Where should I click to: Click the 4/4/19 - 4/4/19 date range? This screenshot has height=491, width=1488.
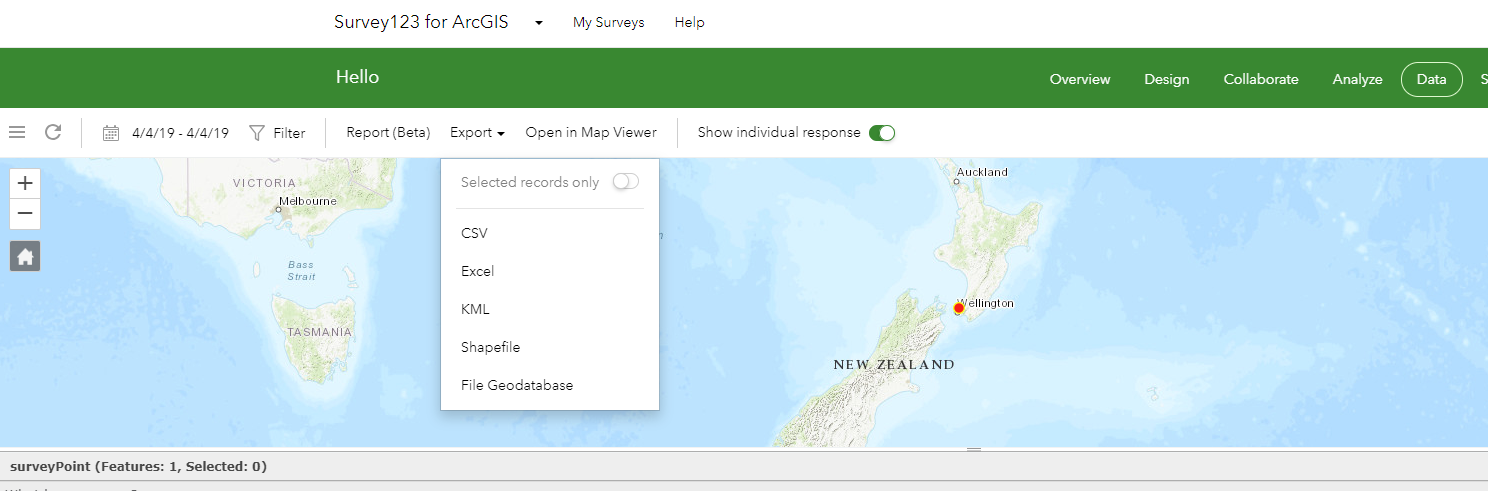(x=180, y=133)
